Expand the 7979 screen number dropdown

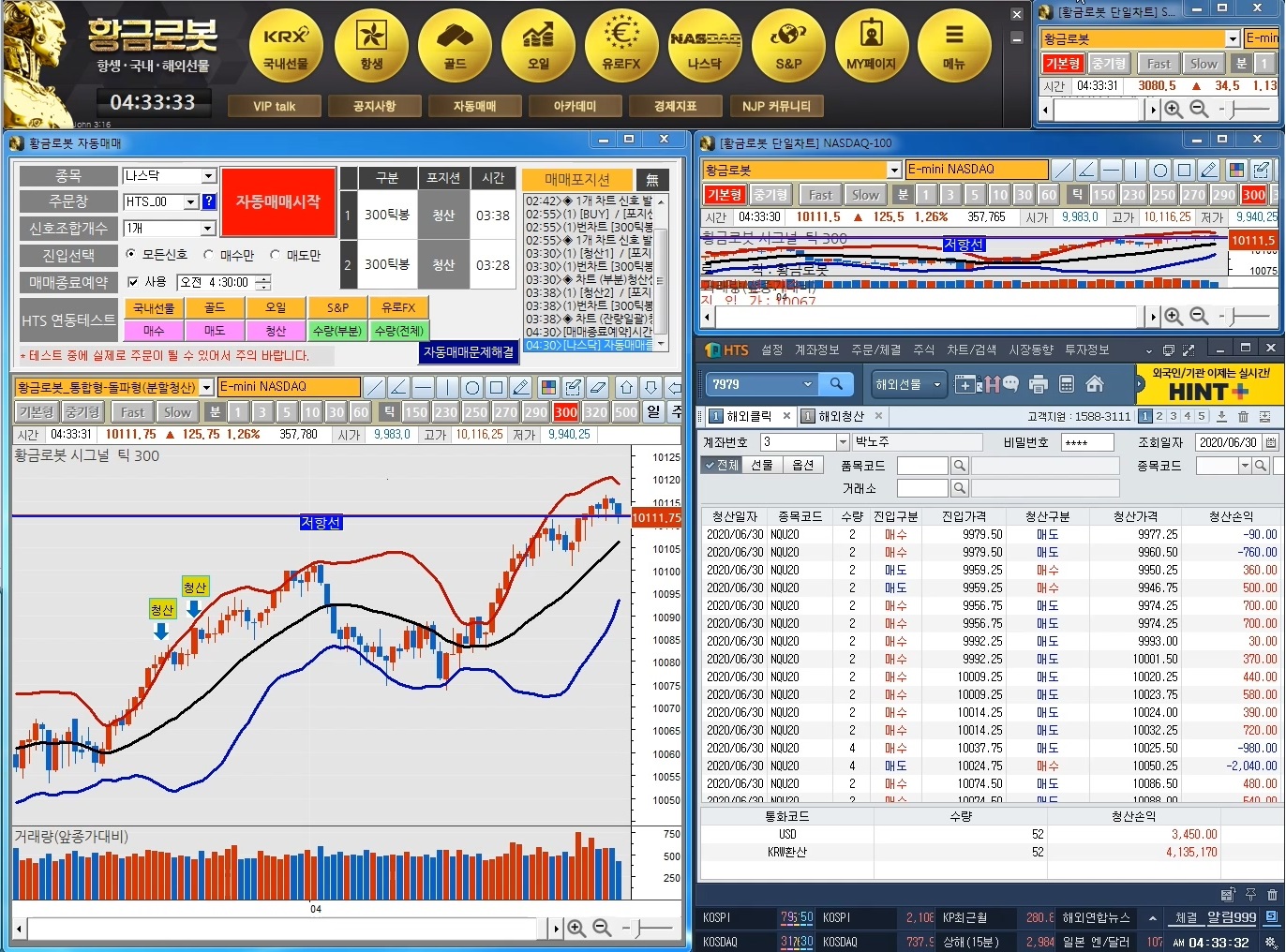pos(808,384)
